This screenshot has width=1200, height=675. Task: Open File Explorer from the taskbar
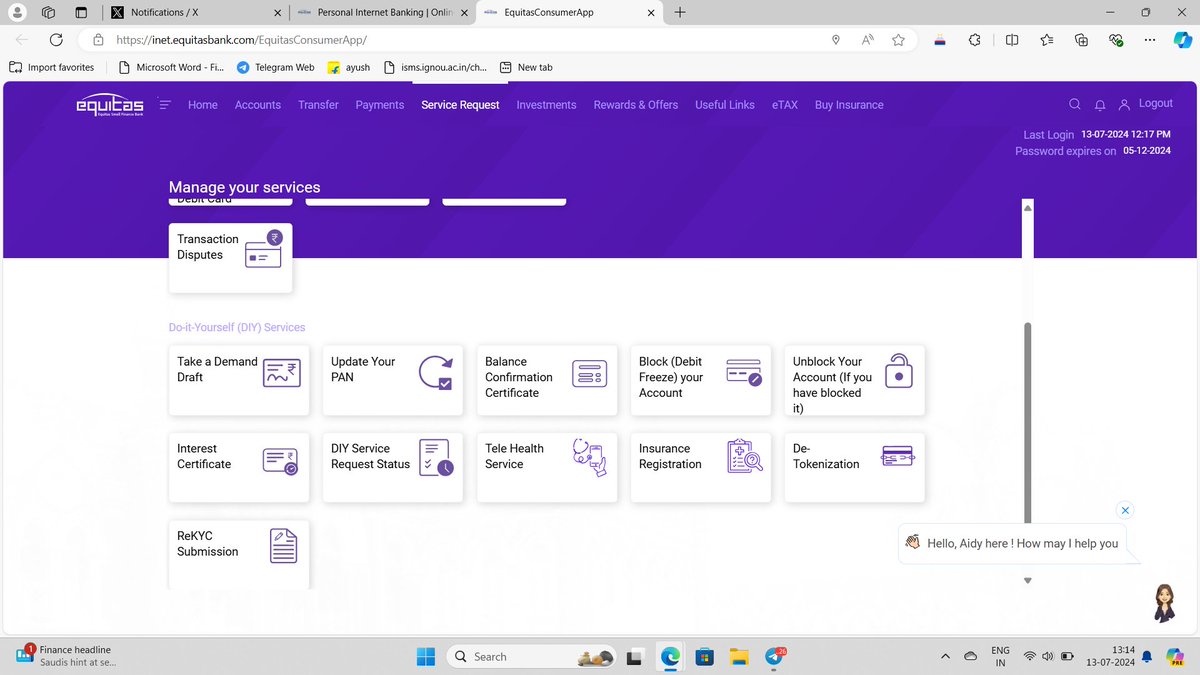[739, 656]
